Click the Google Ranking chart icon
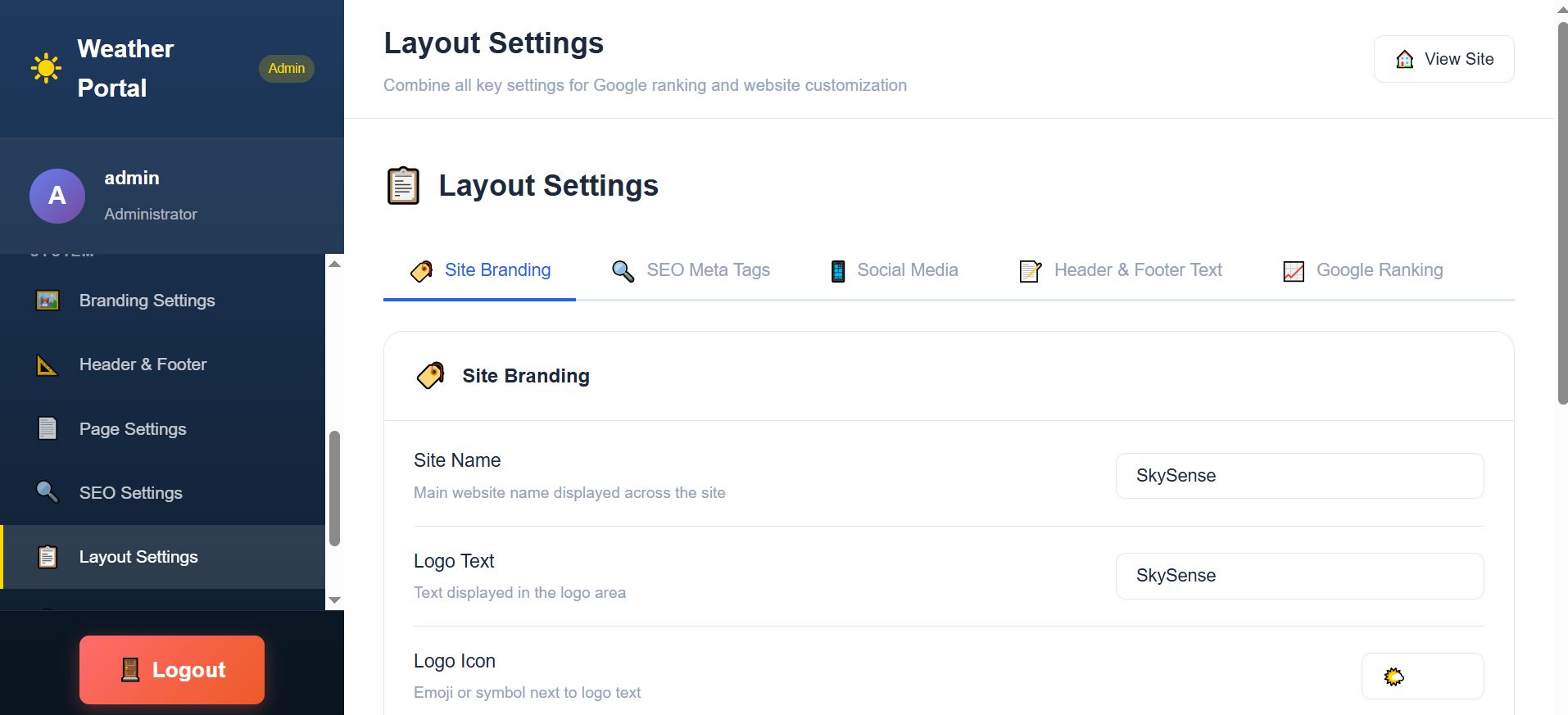 [x=1293, y=271]
